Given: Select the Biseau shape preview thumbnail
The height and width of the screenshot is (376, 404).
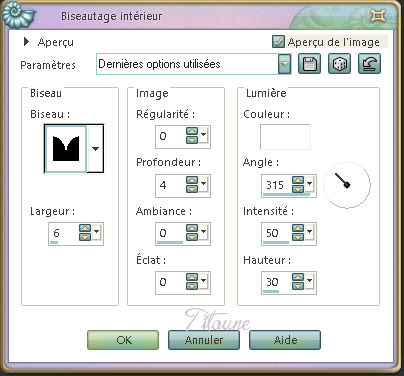Looking at the screenshot, I should pyautogui.click(x=66, y=149).
